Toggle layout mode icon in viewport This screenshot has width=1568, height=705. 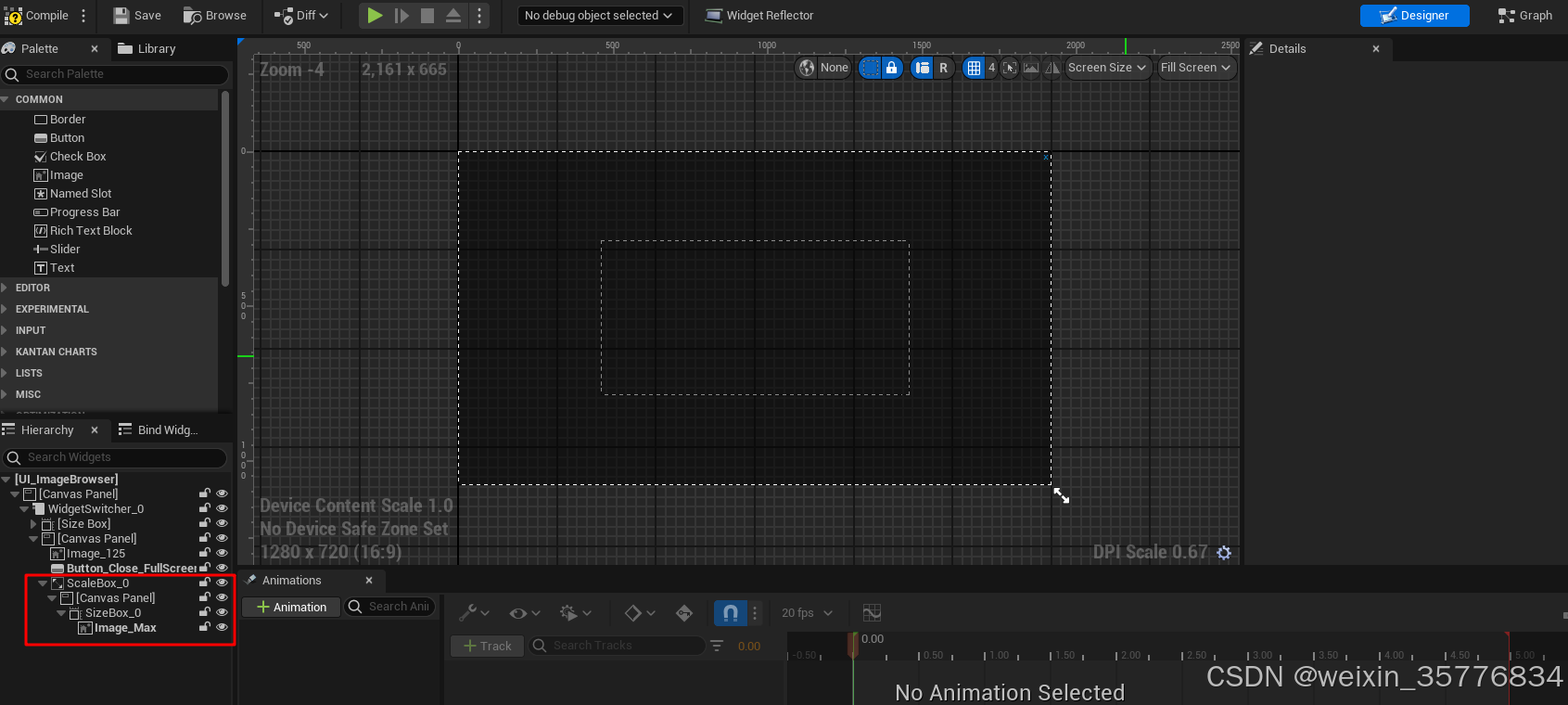pyautogui.click(x=922, y=68)
